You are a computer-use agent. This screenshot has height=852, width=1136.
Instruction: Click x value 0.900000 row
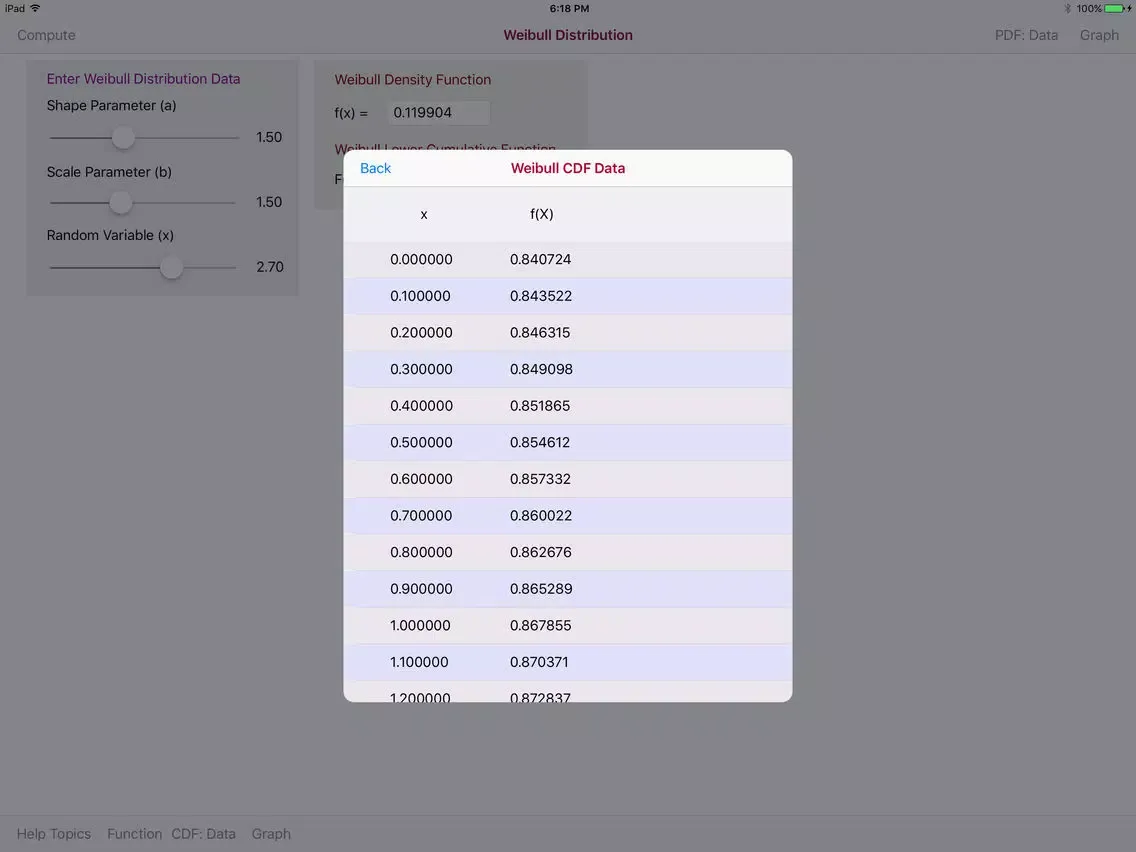[x=567, y=588]
